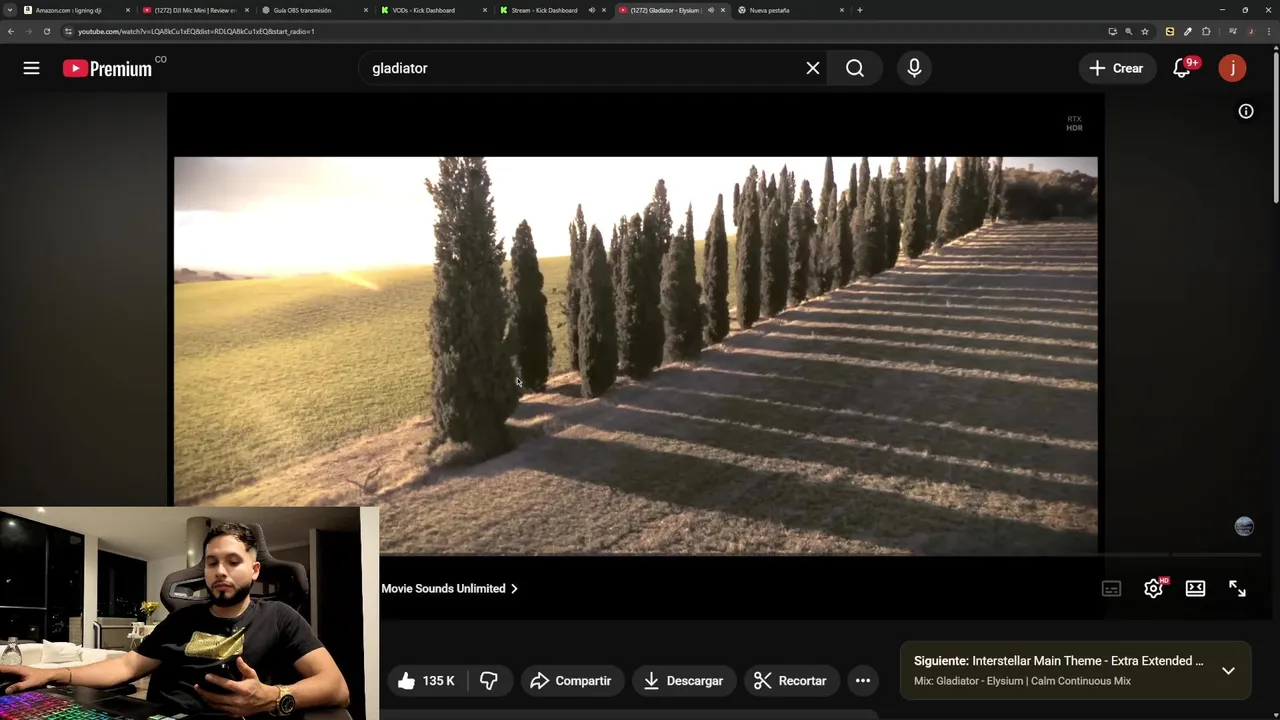The height and width of the screenshot is (720, 1280).
Task: Enter fullscreen mode on the player
Action: [1237, 589]
